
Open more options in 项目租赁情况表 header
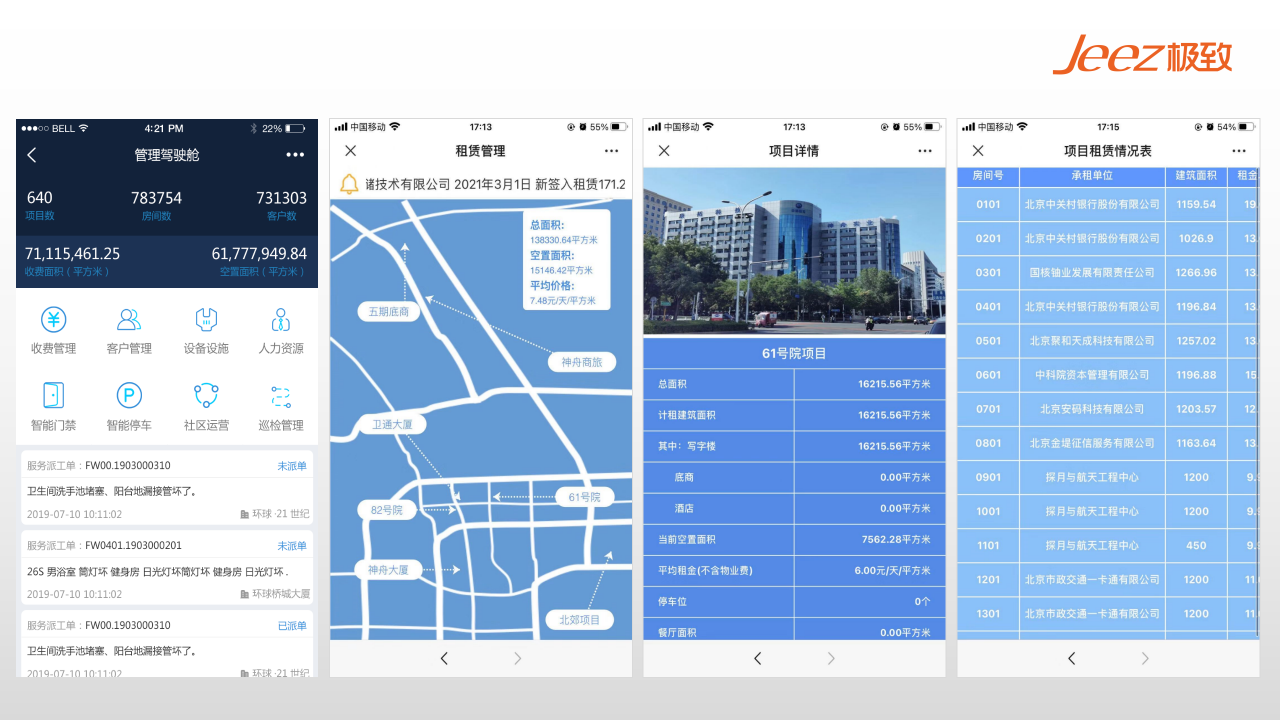click(1239, 151)
